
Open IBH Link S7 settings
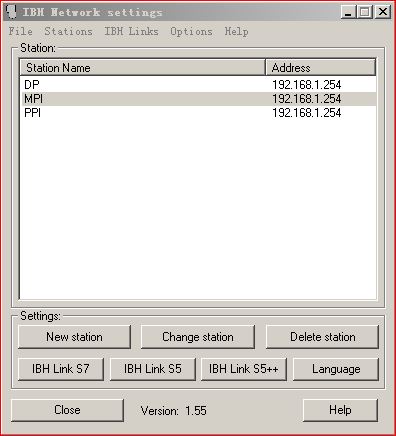[61, 369]
